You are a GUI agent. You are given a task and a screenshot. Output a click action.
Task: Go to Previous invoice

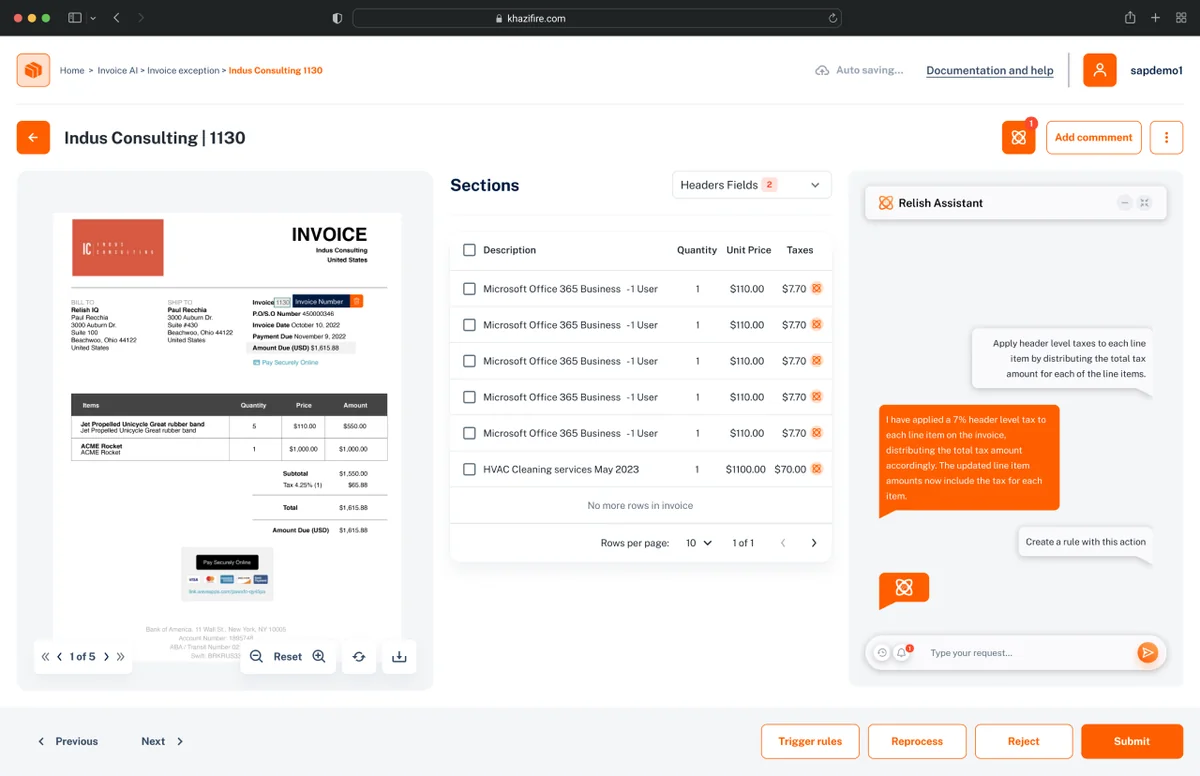(68, 741)
